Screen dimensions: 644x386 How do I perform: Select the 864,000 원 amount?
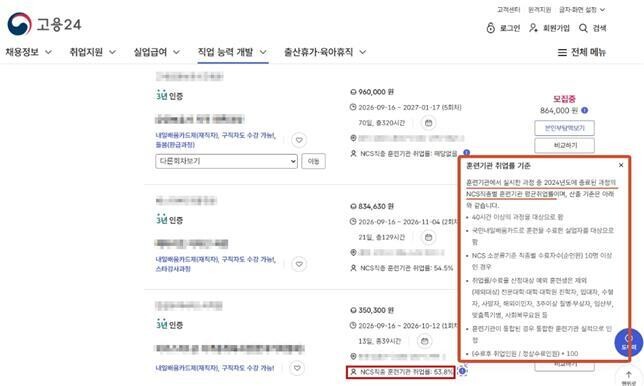[559, 110]
